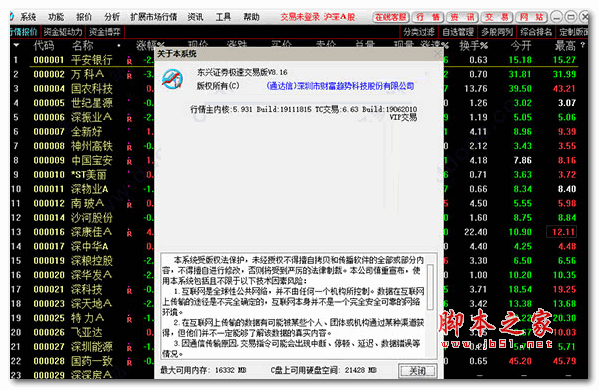Click the 网站 toolbar button
This screenshot has width=599, height=390.
click(531, 17)
